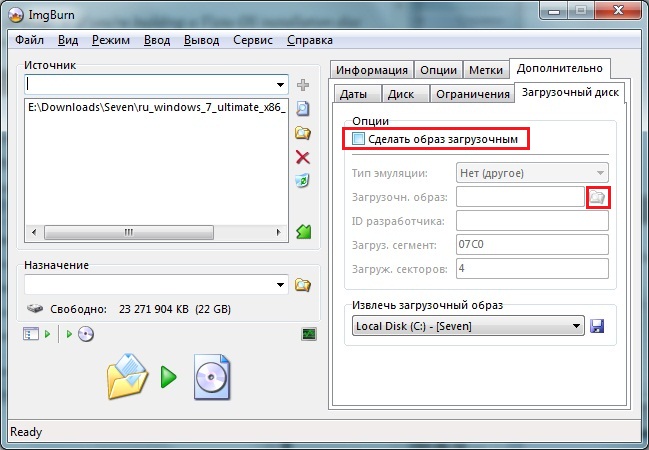The width and height of the screenshot is (649, 450).
Task: Click the clear list recycle bin icon
Action: click(303, 181)
